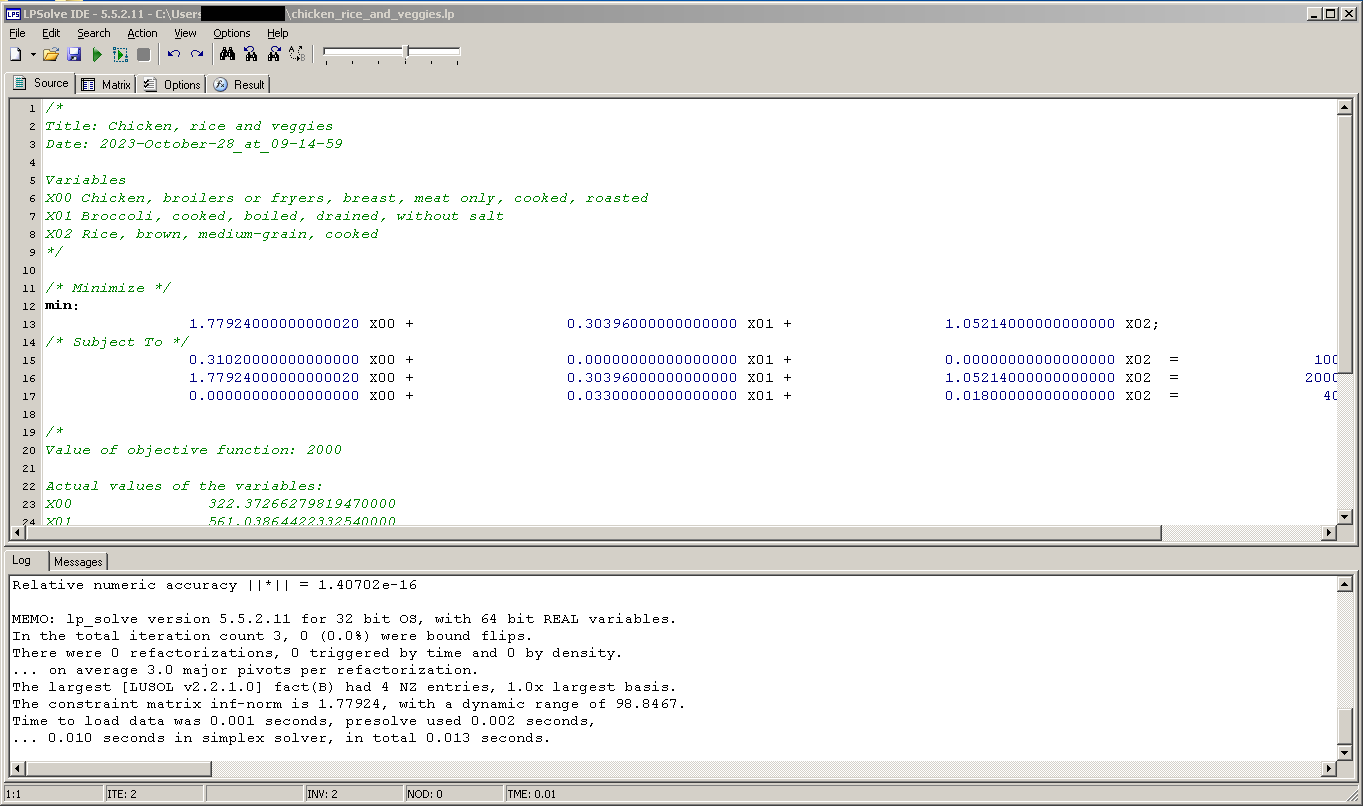Open the Options menu

coord(231,33)
